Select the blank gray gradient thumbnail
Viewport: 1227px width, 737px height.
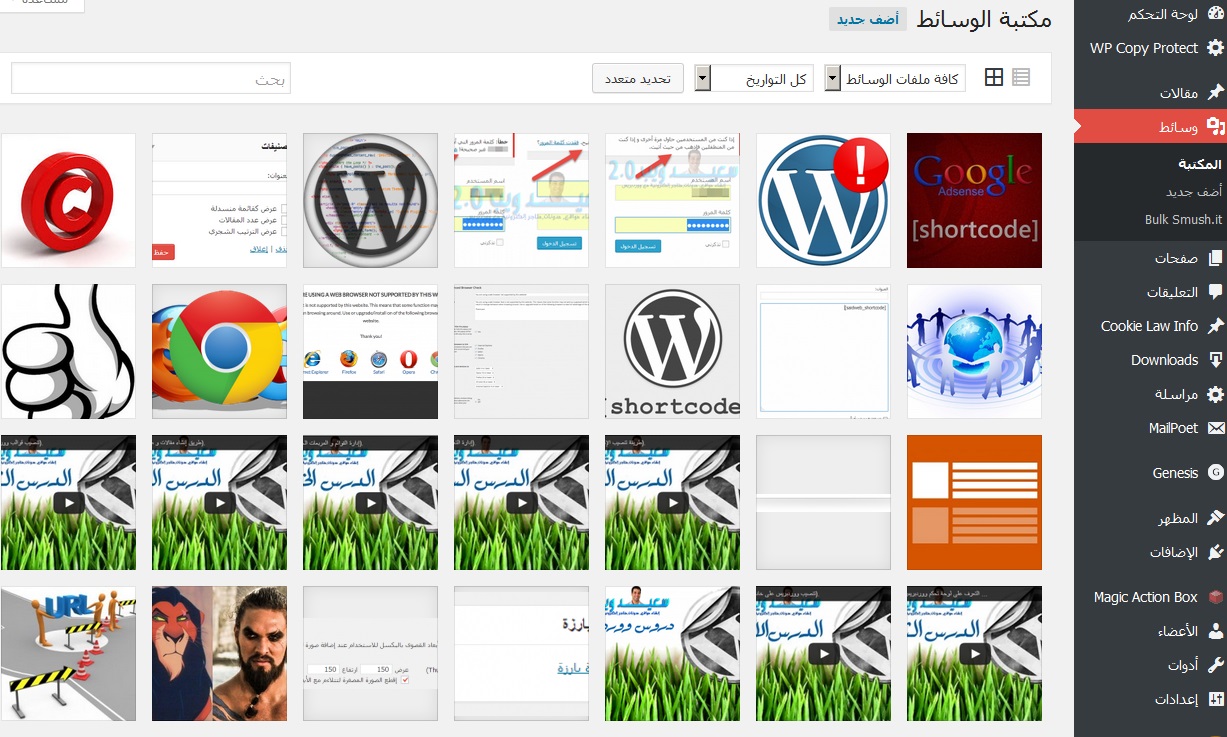[823, 503]
